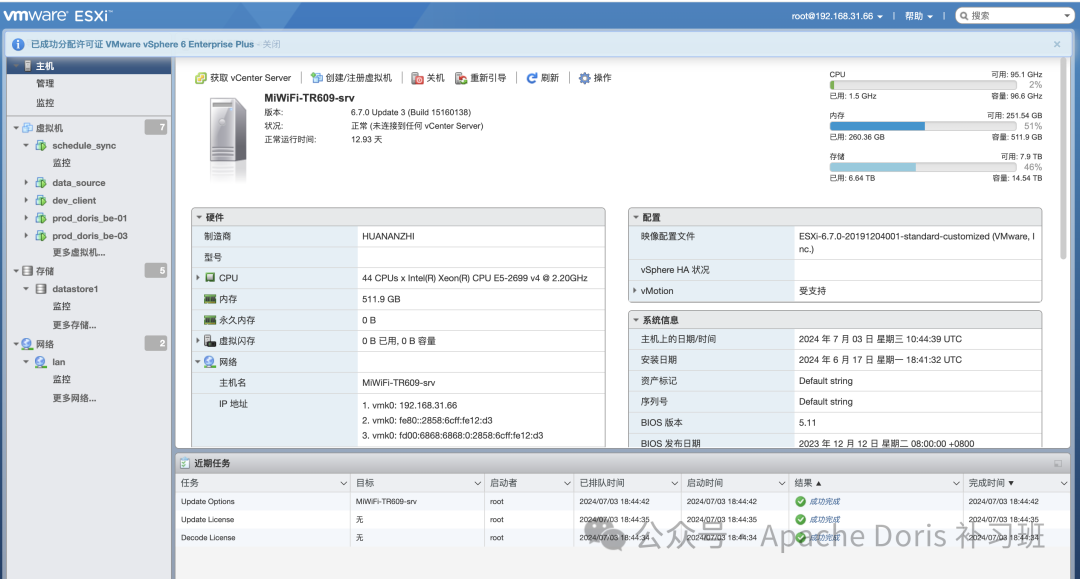
Task: Click the schedule_sync VM icon
Action: 41,146
